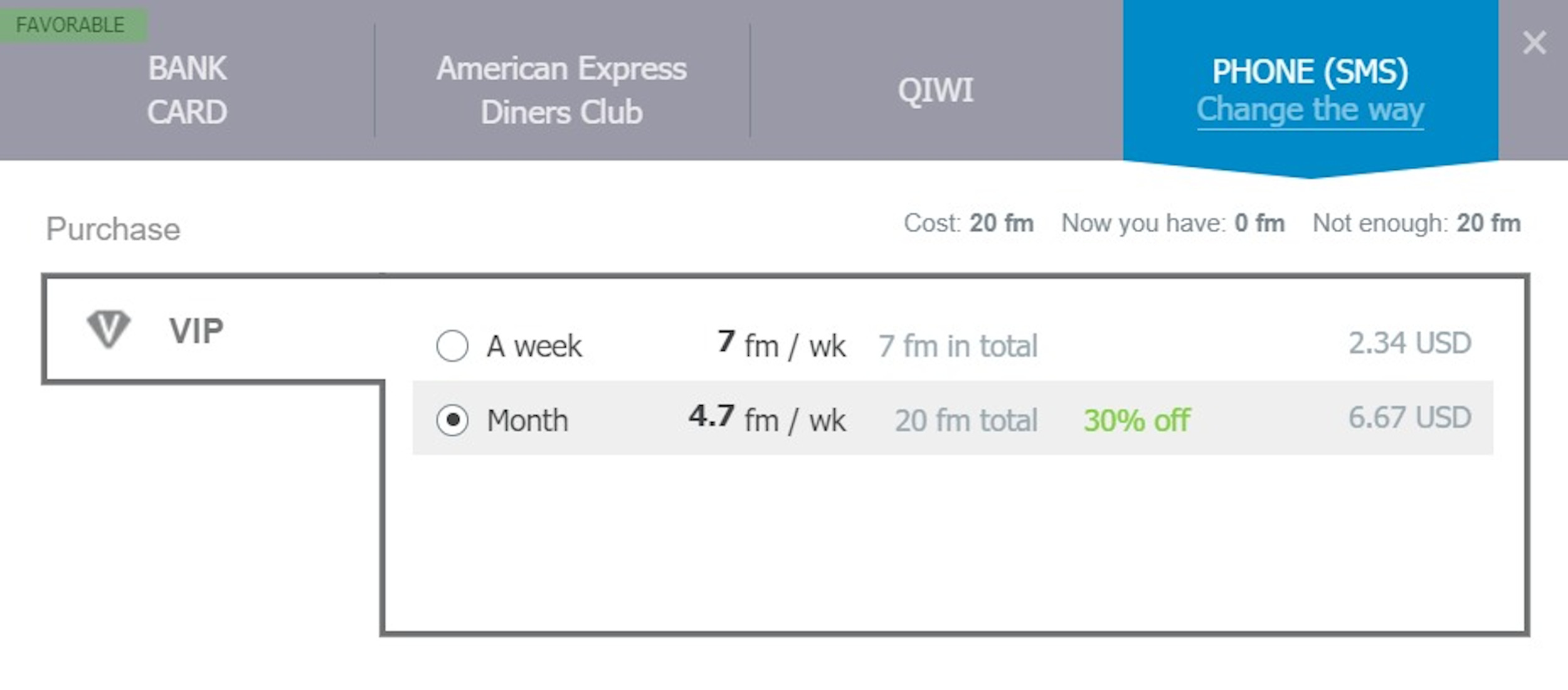The height and width of the screenshot is (690, 1568).
Task: Select the Month radio button
Action: tap(452, 420)
